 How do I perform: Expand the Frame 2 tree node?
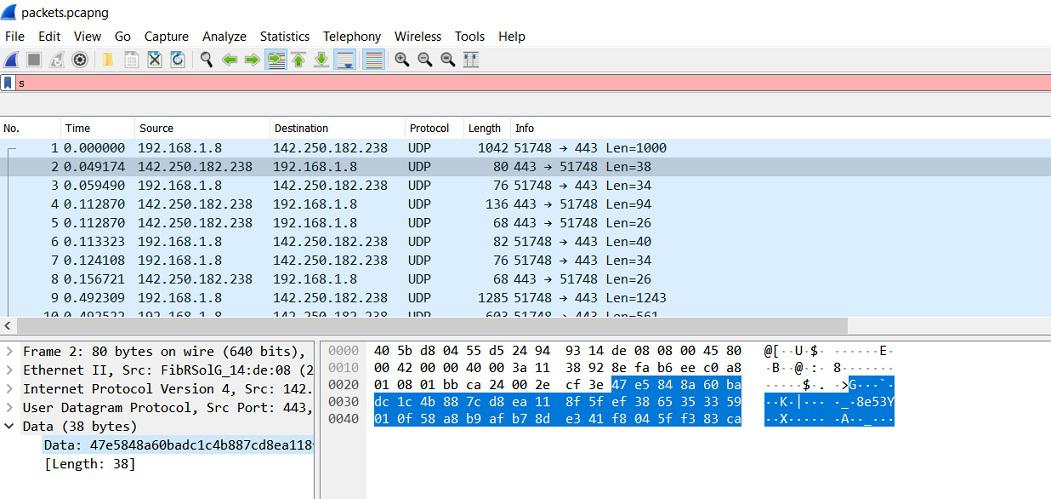[x=9, y=351]
